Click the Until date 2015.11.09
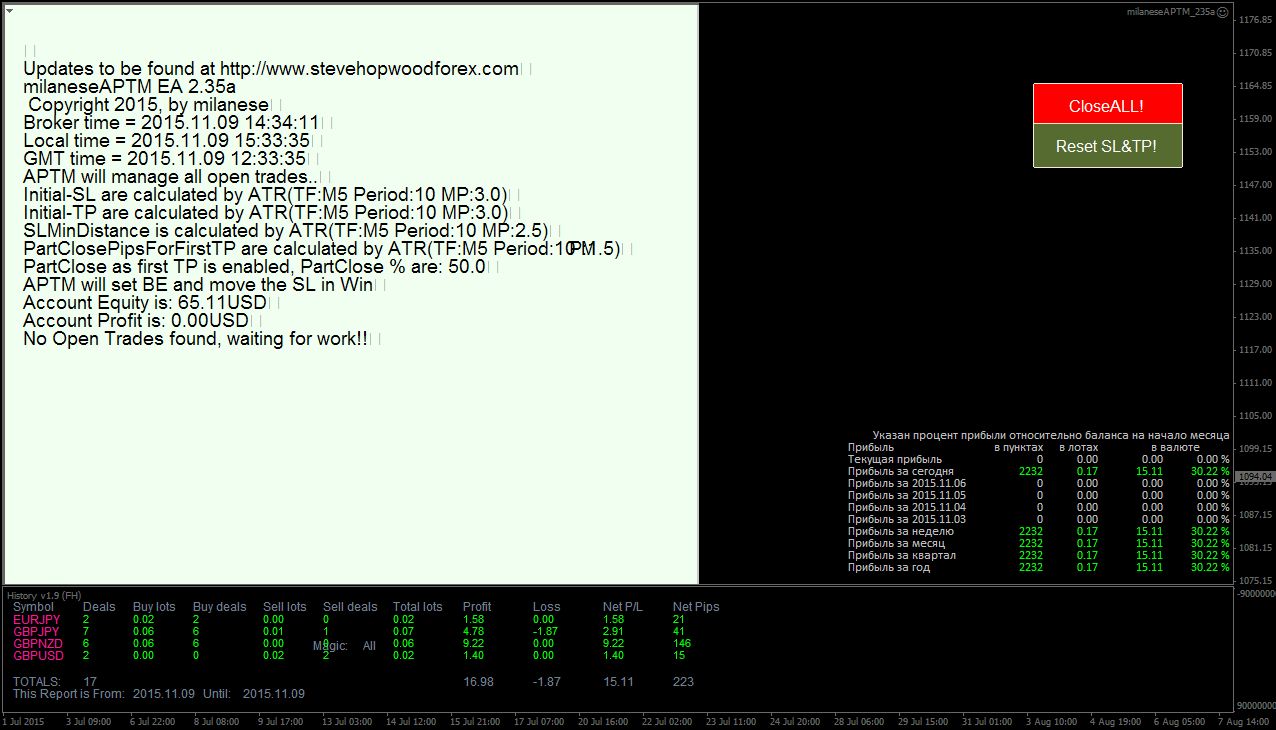1276x730 pixels. tap(274, 694)
